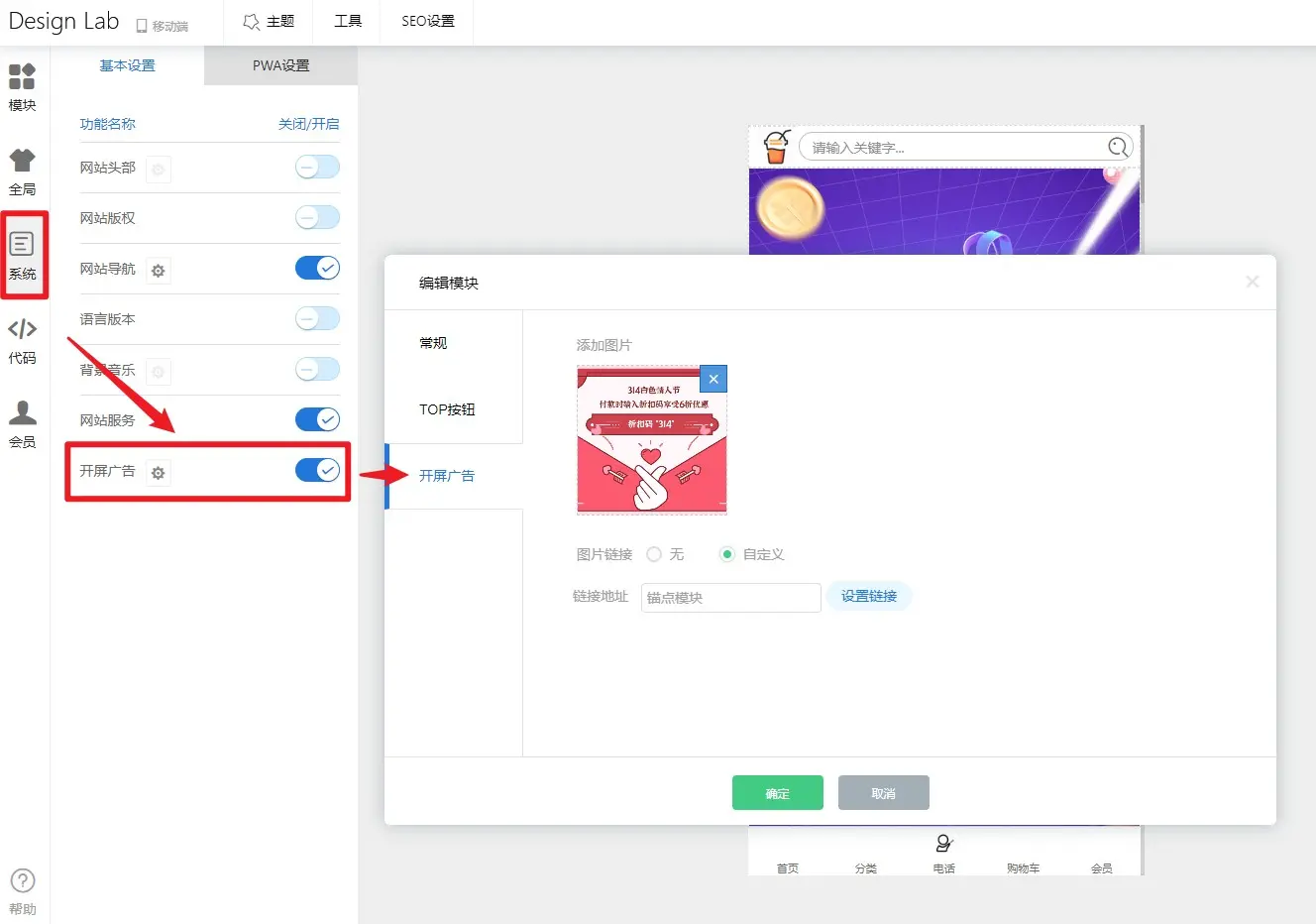Select the TOP按钮 side tab
The height and width of the screenshot is (924, 1316).
pos(447,409)
